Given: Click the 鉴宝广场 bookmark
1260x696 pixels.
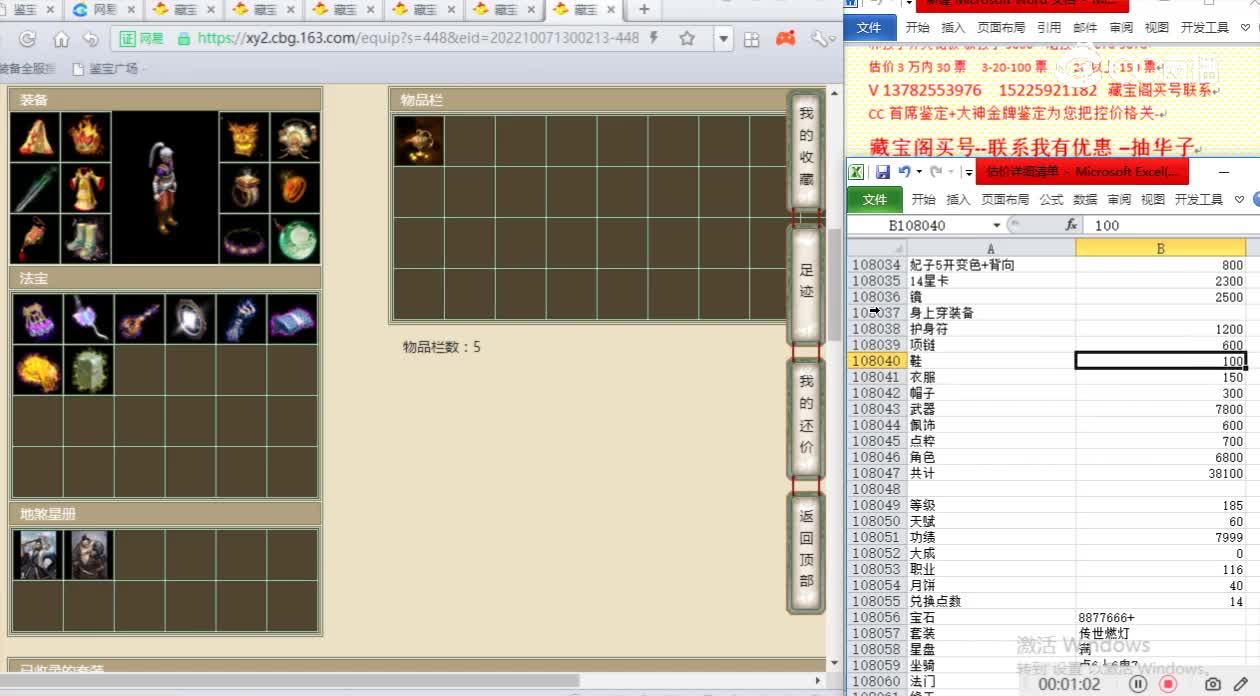Looking at the screenshot, I should click(106, 69).
